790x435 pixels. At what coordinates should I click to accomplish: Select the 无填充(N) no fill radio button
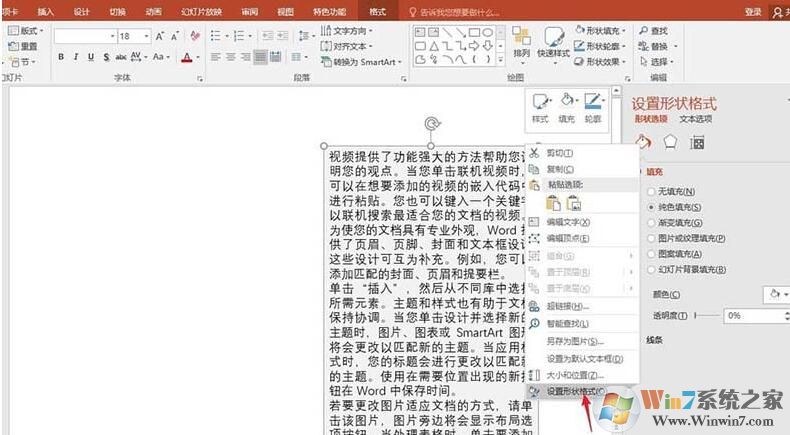click(651, 192)
